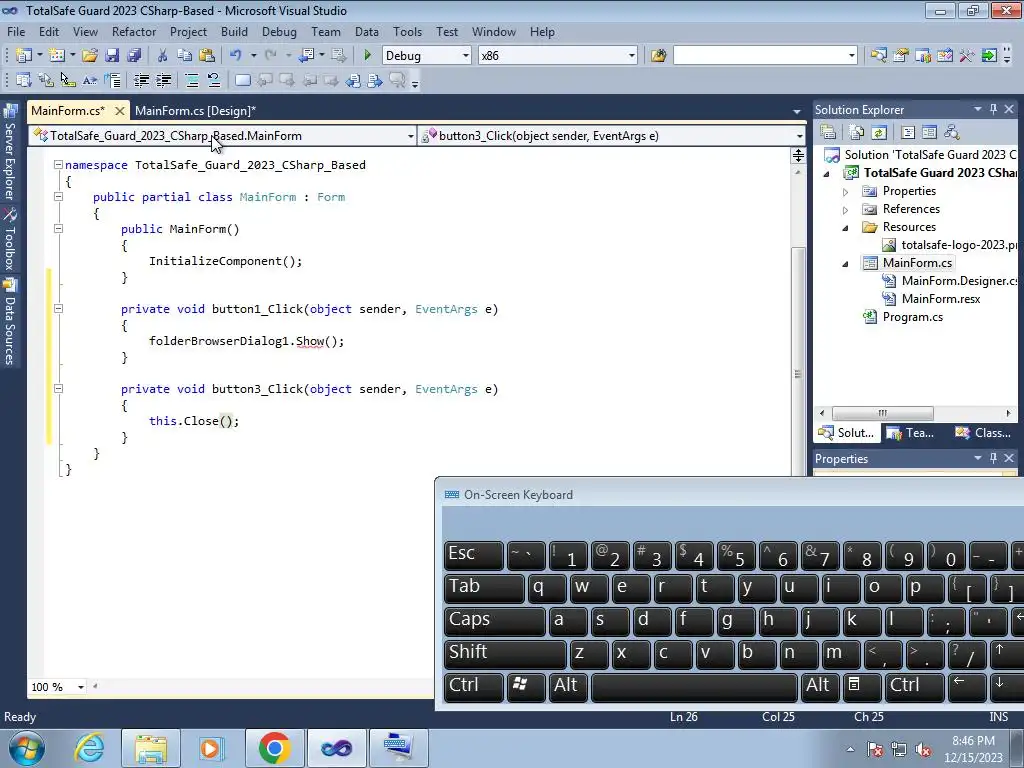This screenshot has height=768, width=1024.
Task: Undo the last edit
Action: (236, 56)
